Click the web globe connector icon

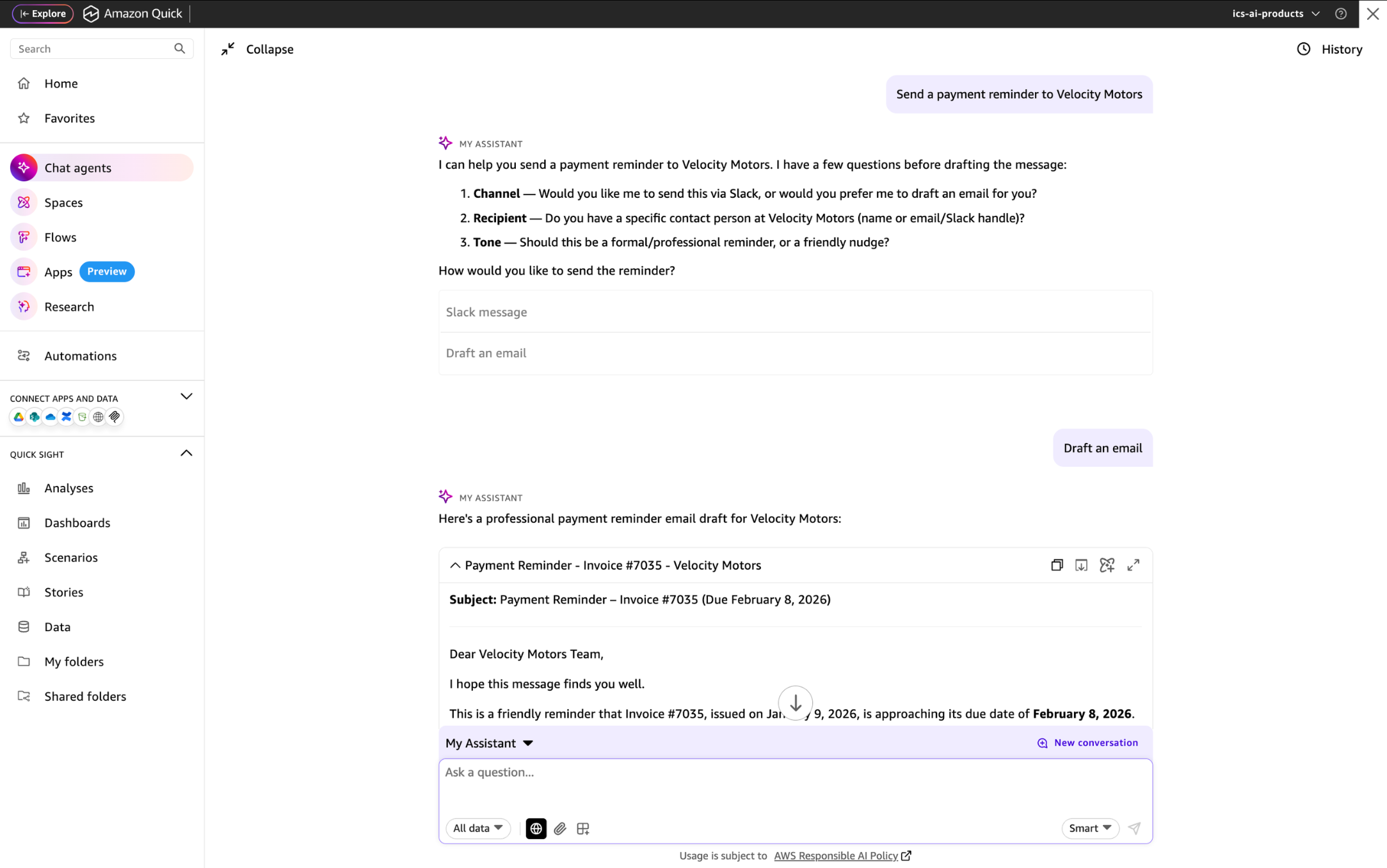coord(98,417)
